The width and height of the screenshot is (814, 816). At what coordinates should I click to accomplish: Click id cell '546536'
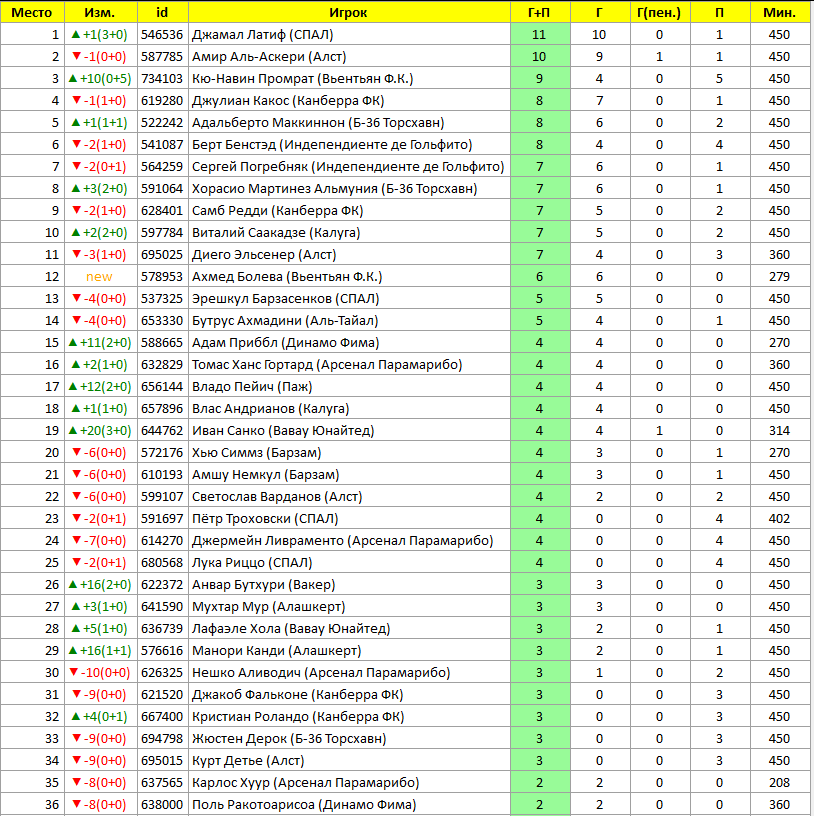[x=162, y=34]
